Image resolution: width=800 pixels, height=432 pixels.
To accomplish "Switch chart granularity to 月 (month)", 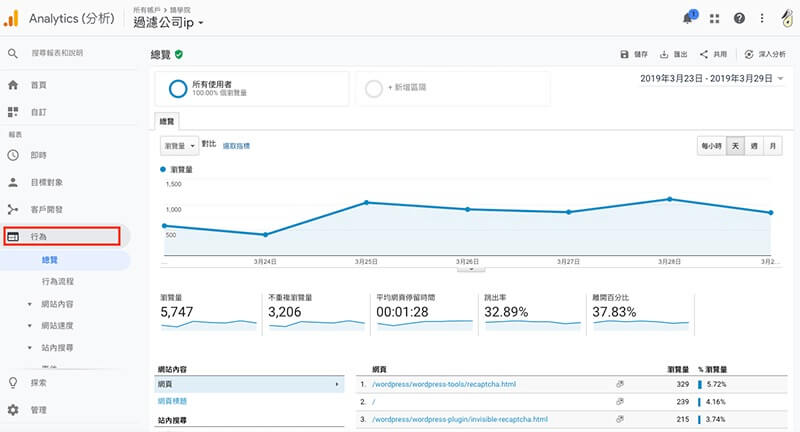I will tap(773, 146).
